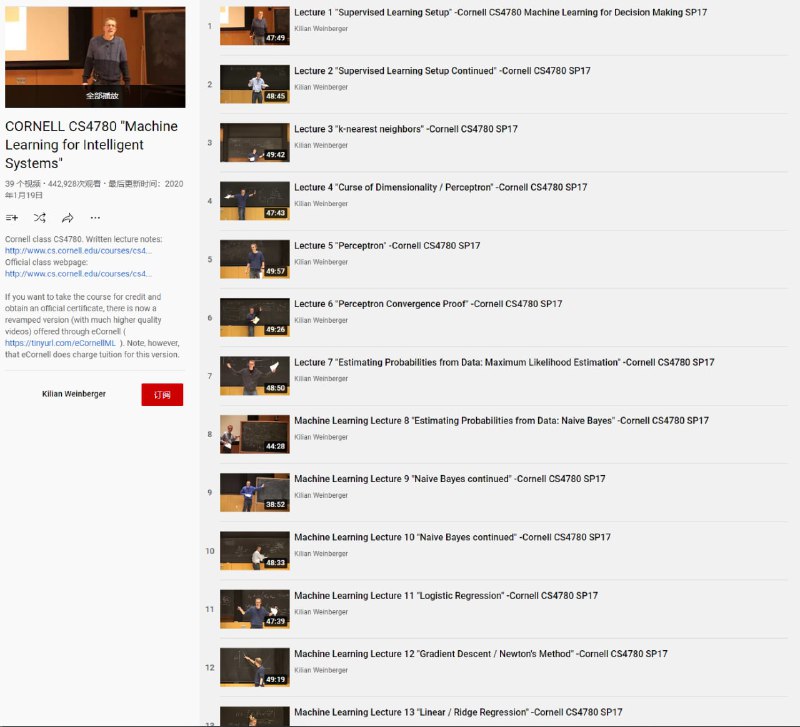Click the save playlist icon
The image size is (800, 727).
pos(12,217)
